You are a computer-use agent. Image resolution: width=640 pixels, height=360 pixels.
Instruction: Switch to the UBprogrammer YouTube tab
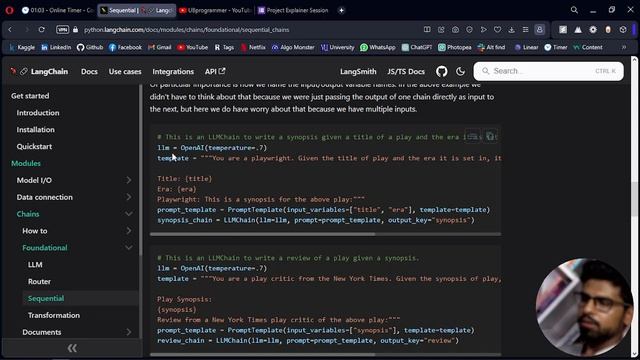coord(215,10)
